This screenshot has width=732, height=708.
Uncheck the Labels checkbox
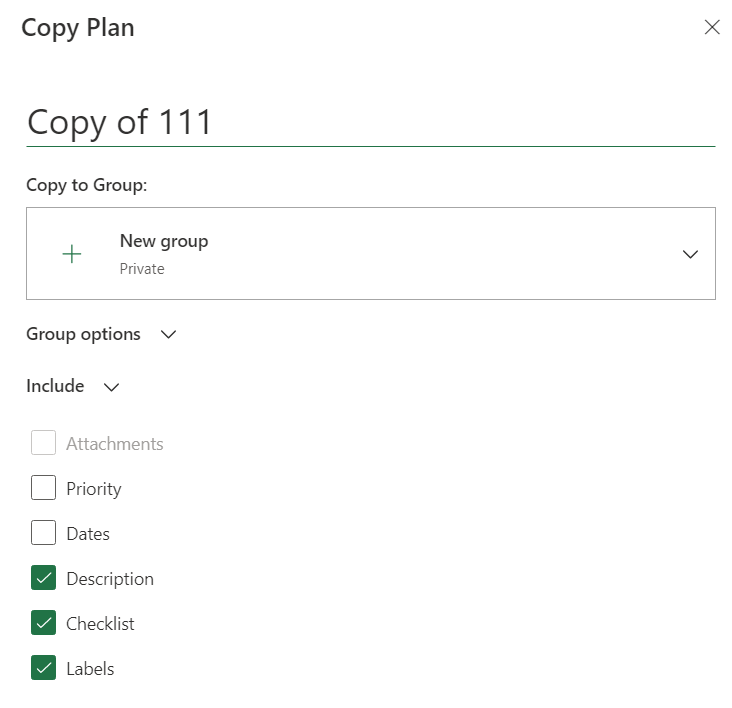(43, 667)
